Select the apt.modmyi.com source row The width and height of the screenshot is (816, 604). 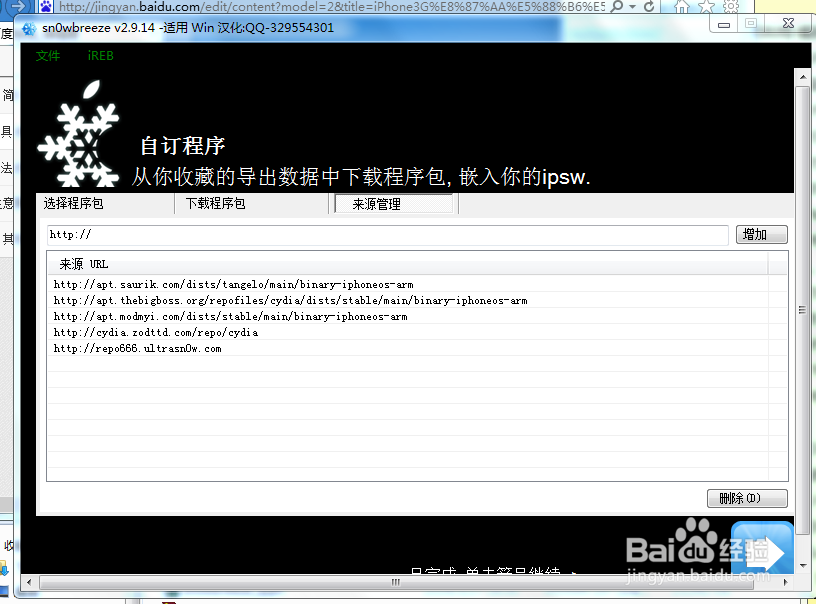coord(407,316)
